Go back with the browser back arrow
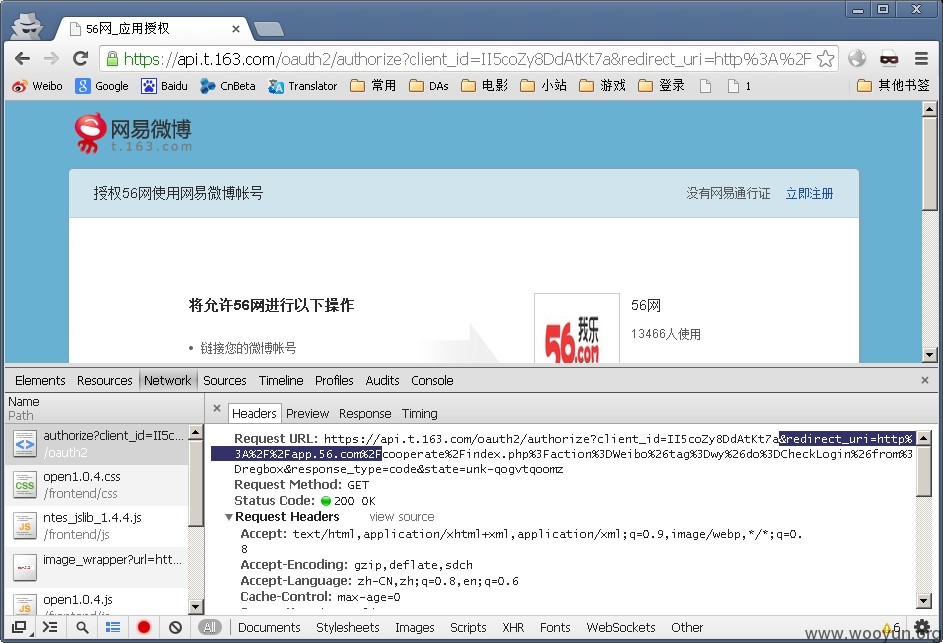This screenshot has width=943, height=643. (22, 58)
